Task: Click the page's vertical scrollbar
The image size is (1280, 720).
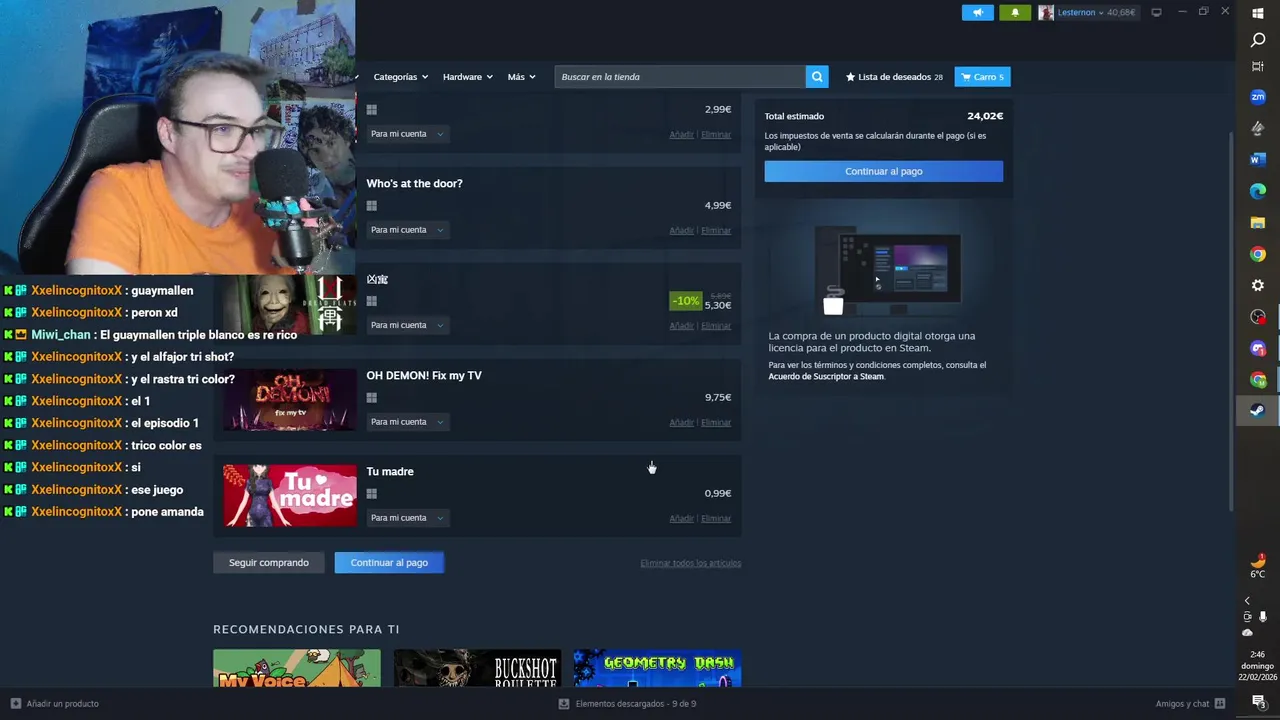Action: click(x=1232, y=320)
